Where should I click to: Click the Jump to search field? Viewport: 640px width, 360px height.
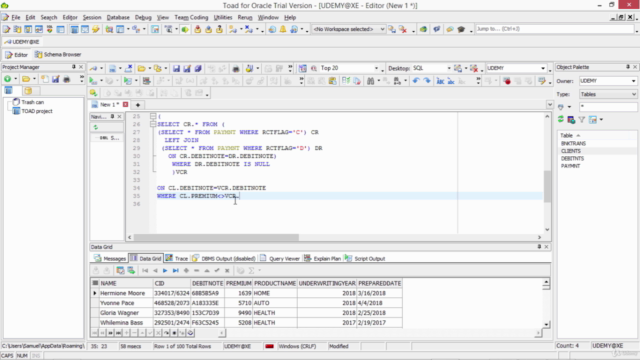pyautogui.click(x=554, y=29)
